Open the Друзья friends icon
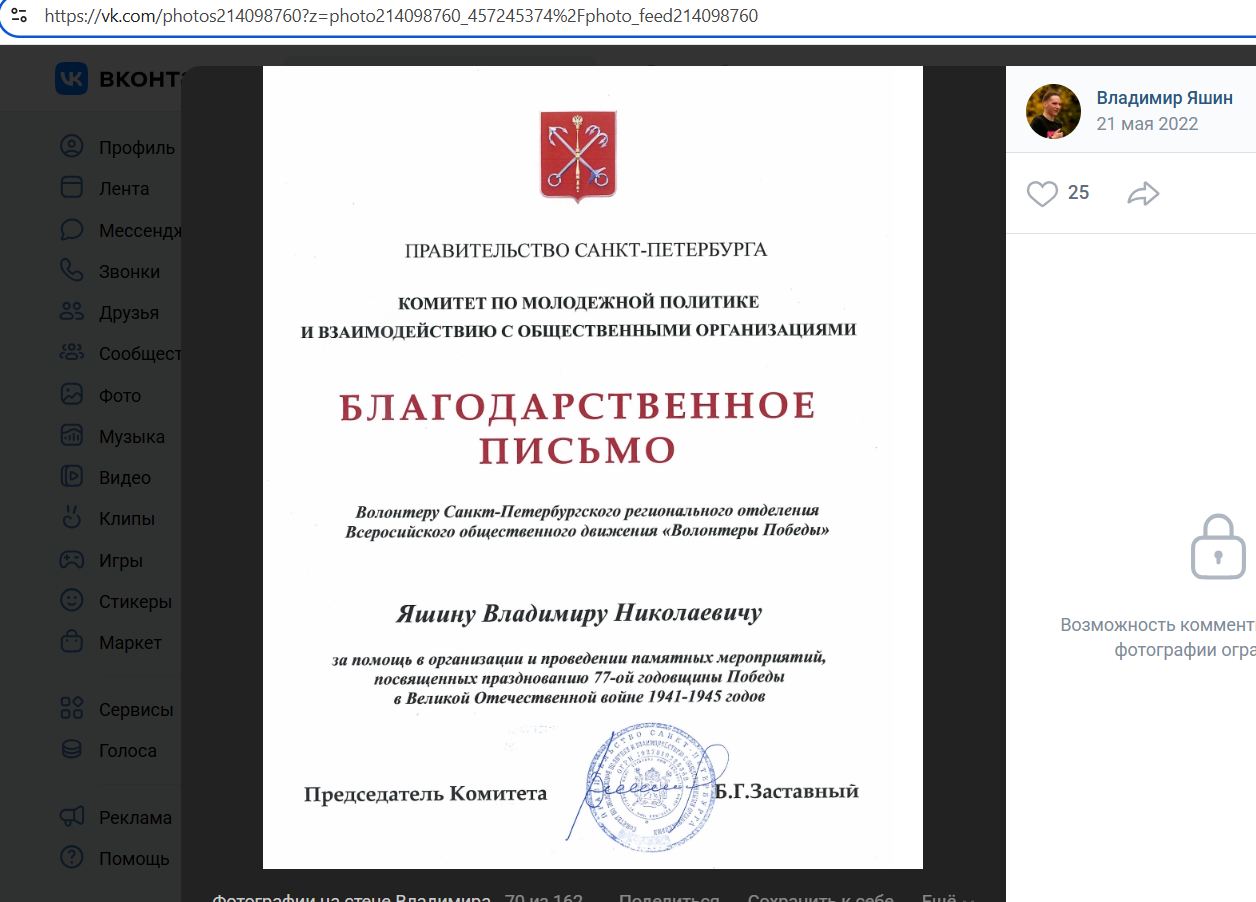1256x902 pixels. click(x=72, y=312)
